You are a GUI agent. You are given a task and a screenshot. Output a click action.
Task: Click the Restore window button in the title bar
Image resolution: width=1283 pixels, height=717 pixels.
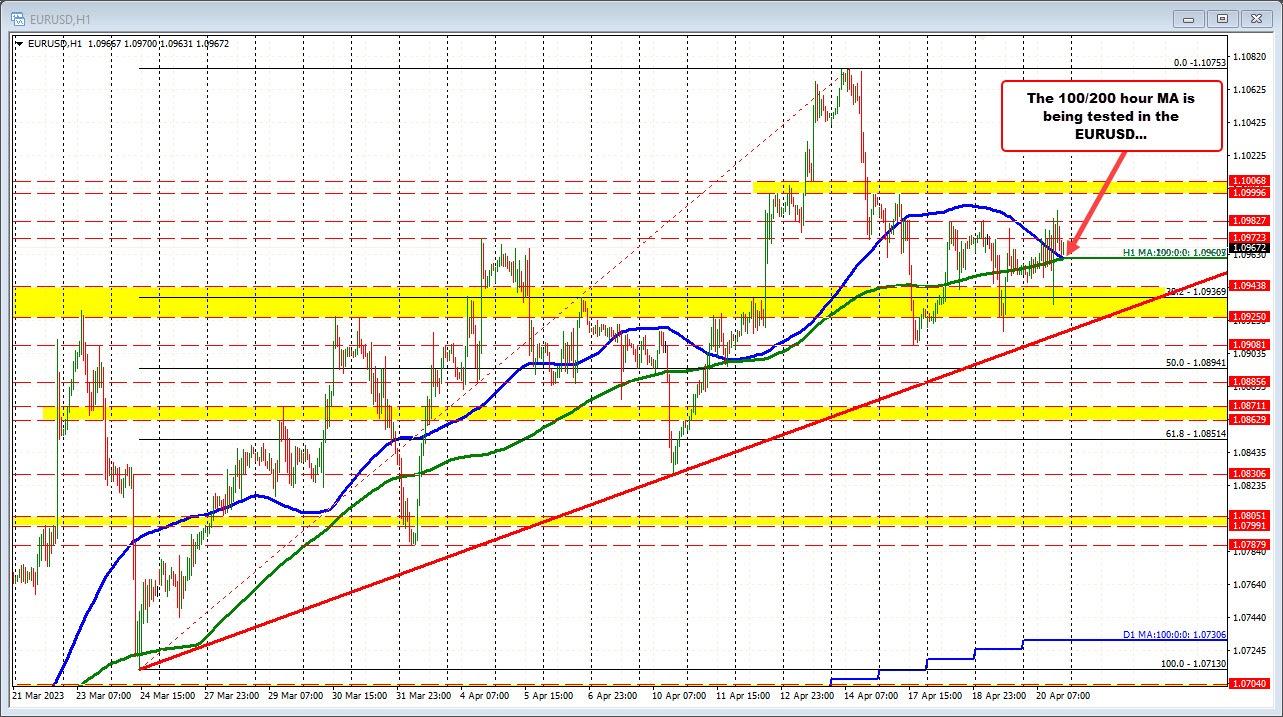(1222, 18)
